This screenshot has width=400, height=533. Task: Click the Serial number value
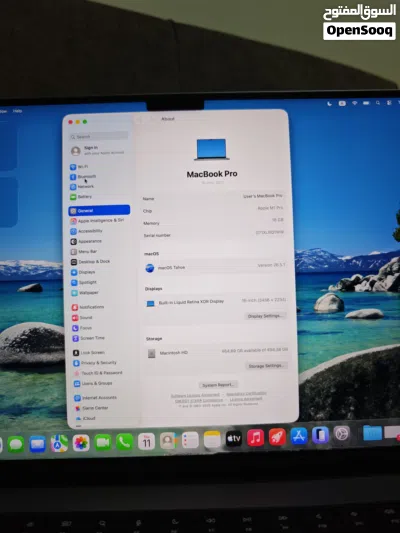pyautogui.click(x=269, y=233)
